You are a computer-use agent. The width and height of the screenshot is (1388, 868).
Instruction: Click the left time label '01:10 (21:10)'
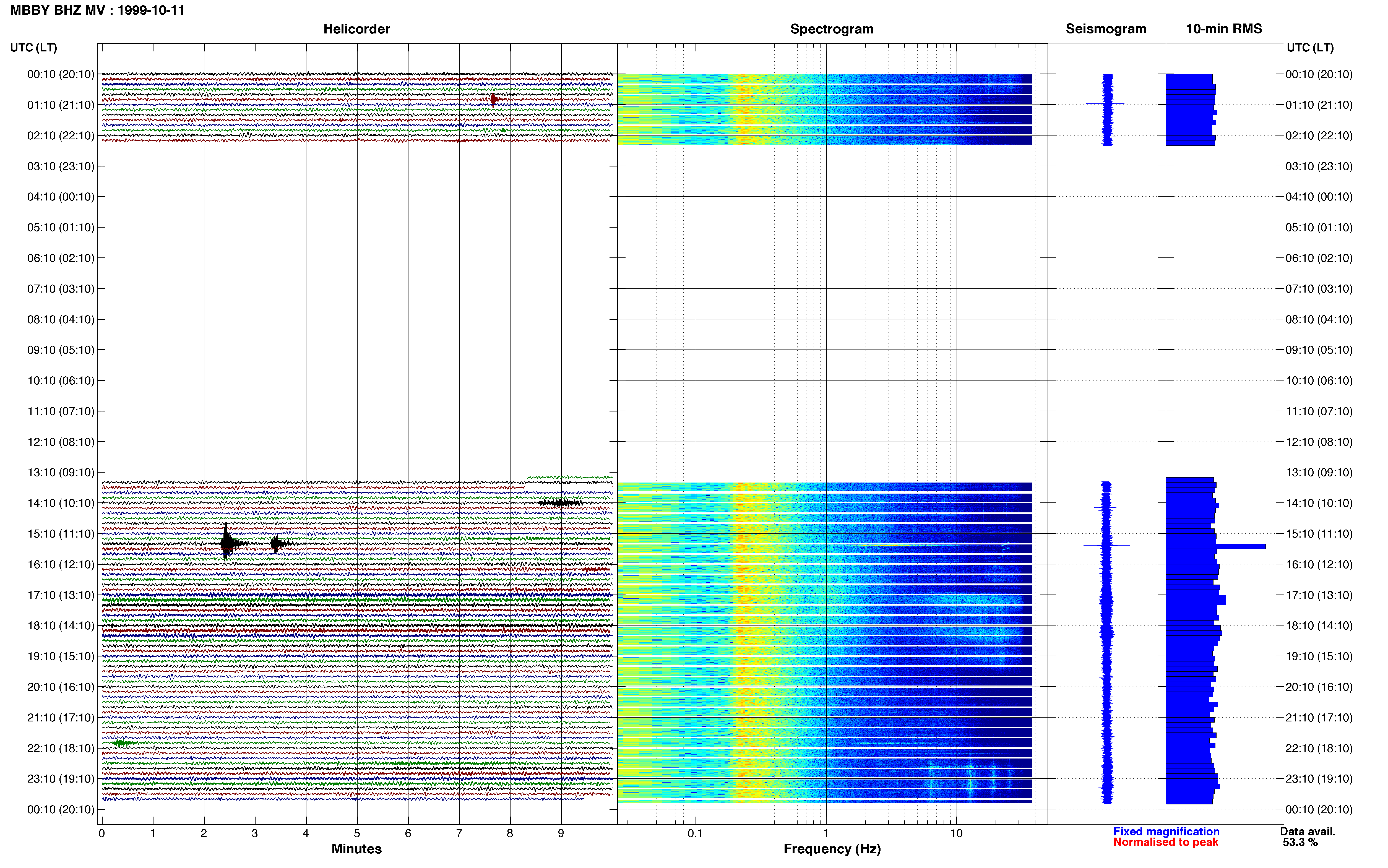(x=61, y=105)
